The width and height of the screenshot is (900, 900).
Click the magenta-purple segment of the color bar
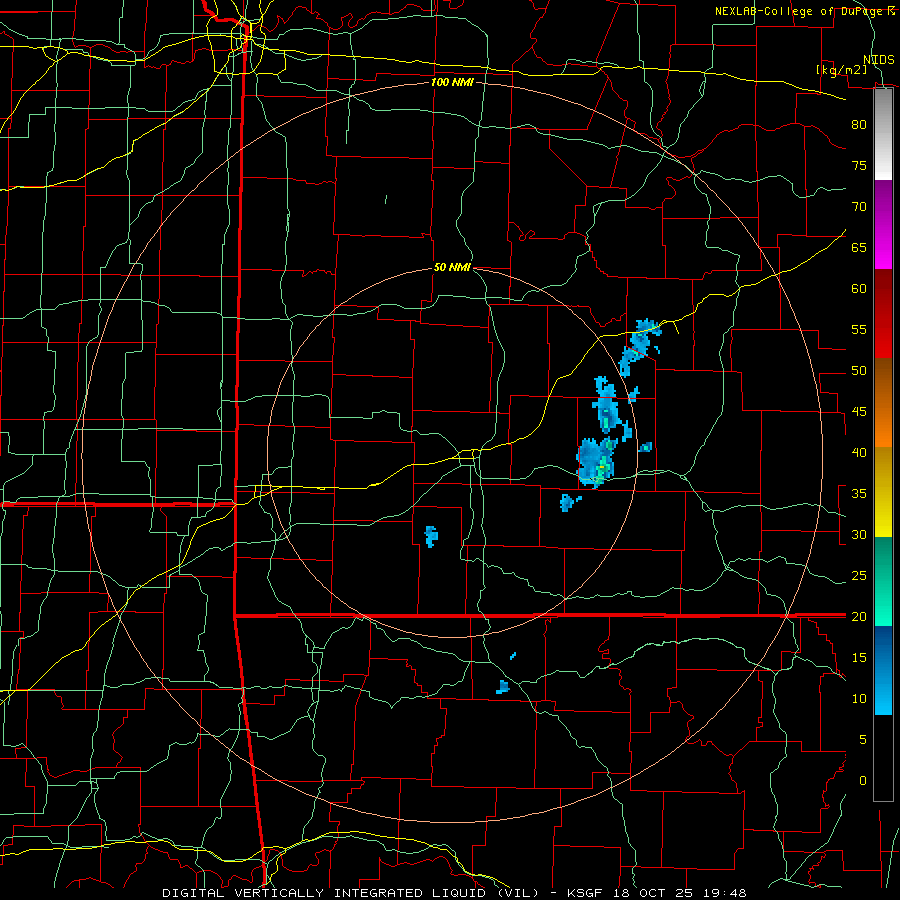tap(883, 225)
